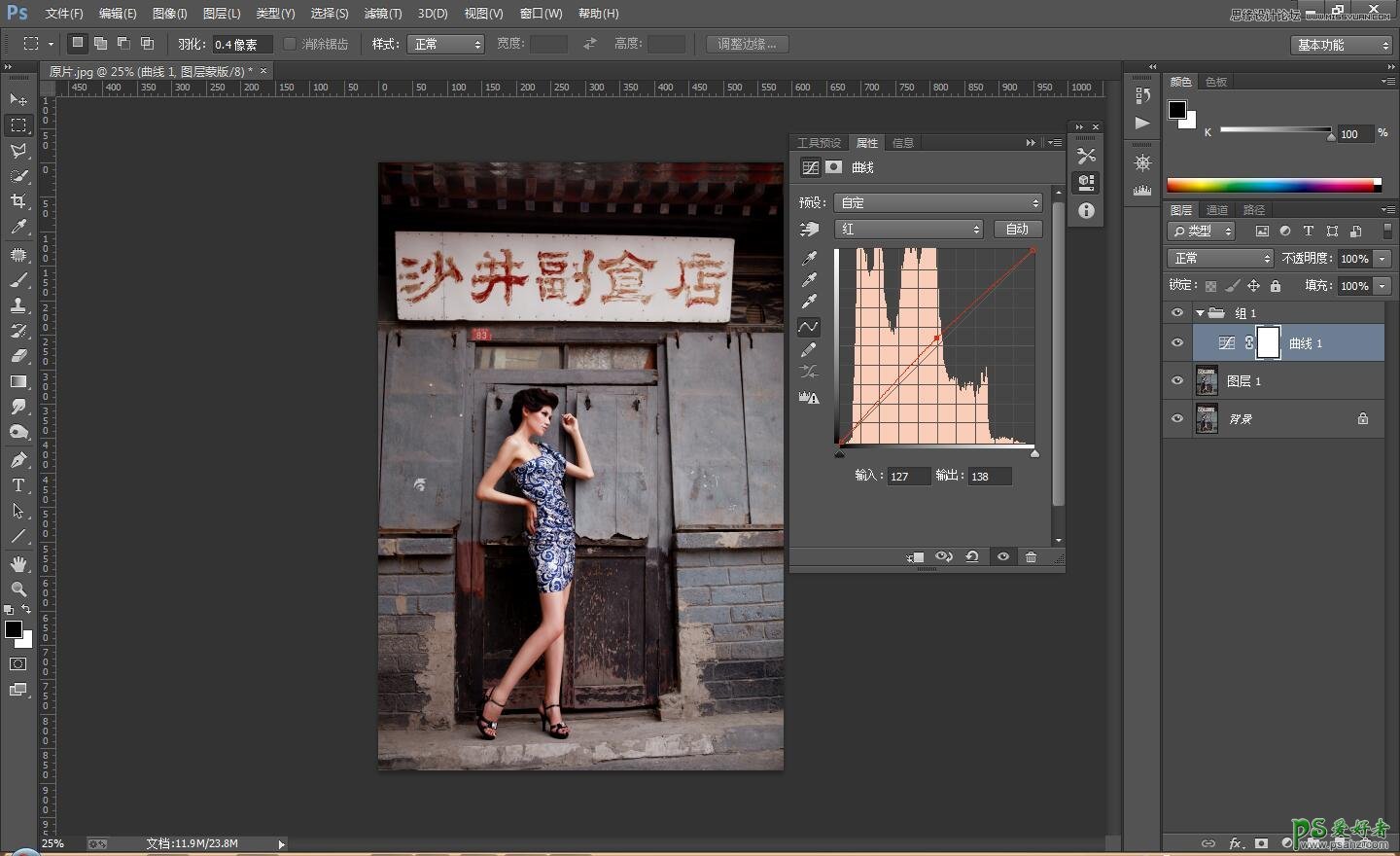Collapse the 组 1 group
This screenshot has height=856, width=1400.
[x=1200, y=313]
